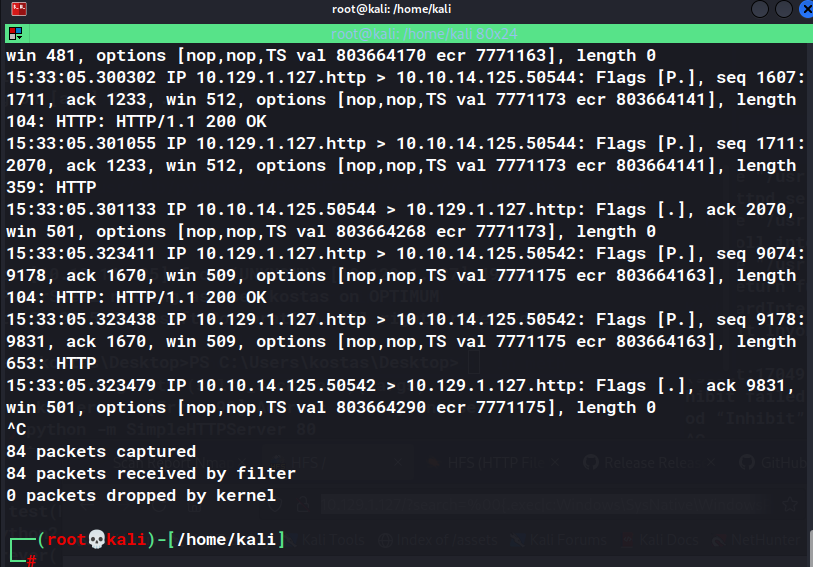Click the ^C interrupt line

[16, 429]
